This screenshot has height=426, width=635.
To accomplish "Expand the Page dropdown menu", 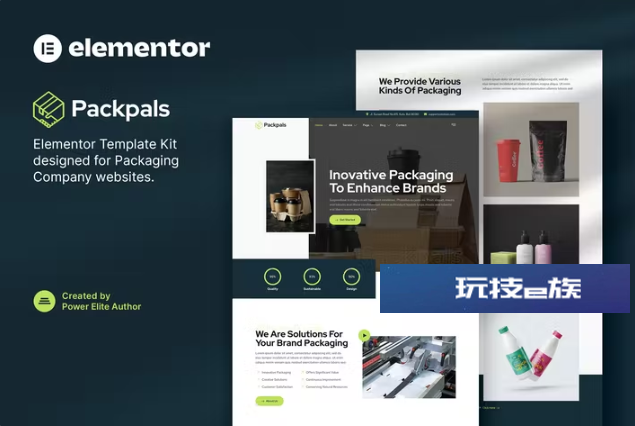I will pyautogui.click(x=368, y=125).
